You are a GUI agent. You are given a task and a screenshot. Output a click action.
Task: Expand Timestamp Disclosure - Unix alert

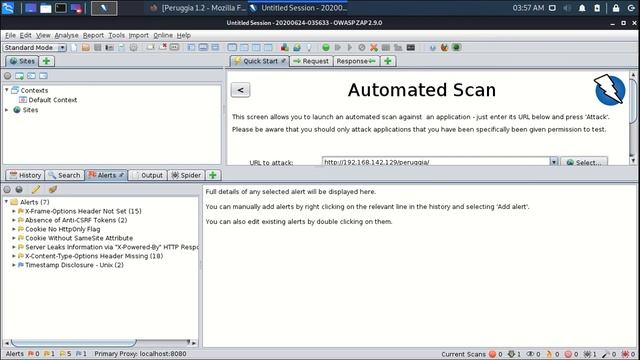13,265
